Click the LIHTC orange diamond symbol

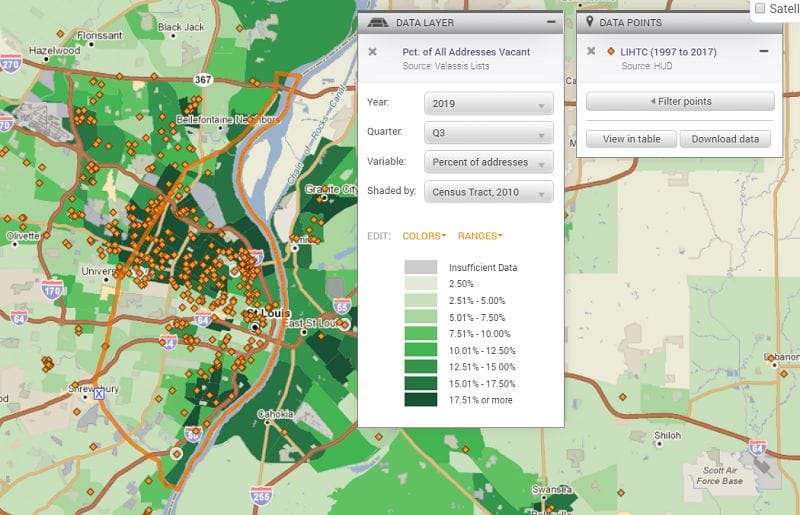pyautogui.click(x=611, y=52)
